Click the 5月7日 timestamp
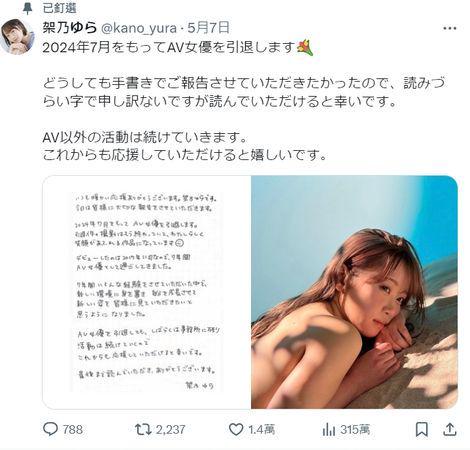 (x=208, y=28)
